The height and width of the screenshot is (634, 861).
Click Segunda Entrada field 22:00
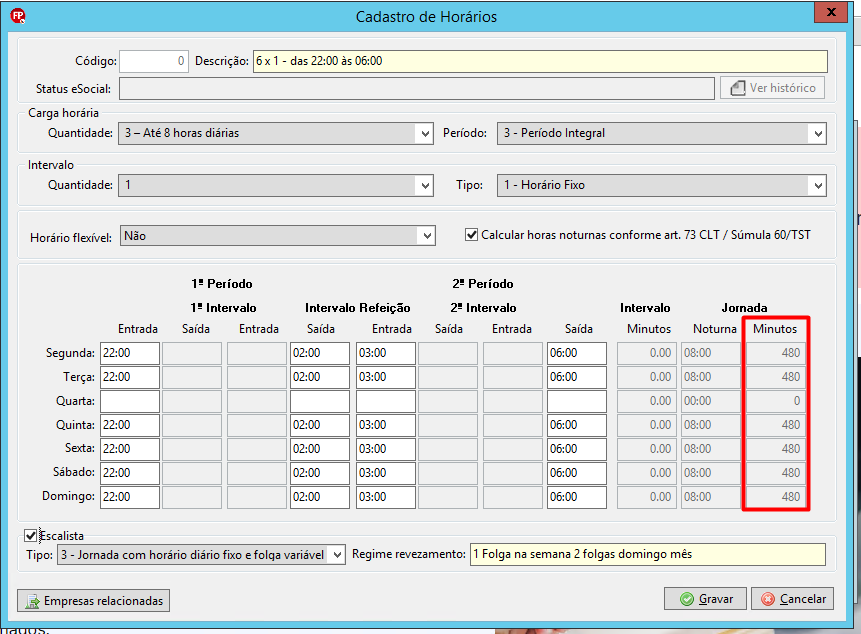coord(130,354)
